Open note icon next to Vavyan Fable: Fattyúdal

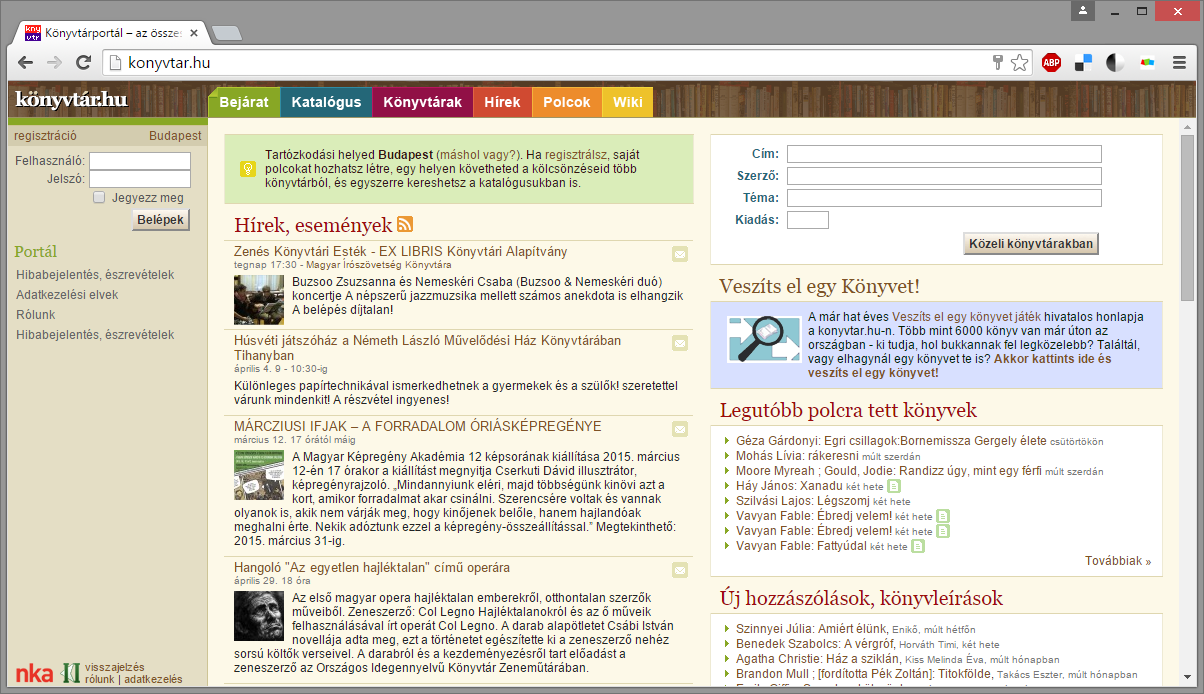[x=918, y=546]
